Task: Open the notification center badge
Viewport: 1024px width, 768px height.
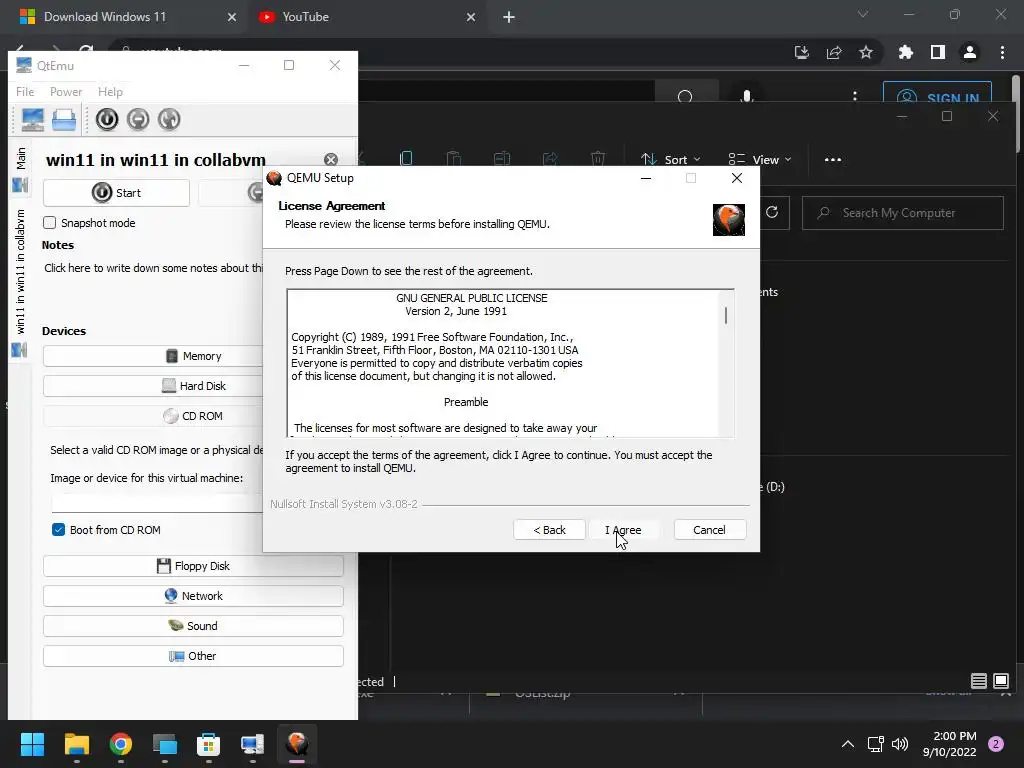Action: coord(996,744)
